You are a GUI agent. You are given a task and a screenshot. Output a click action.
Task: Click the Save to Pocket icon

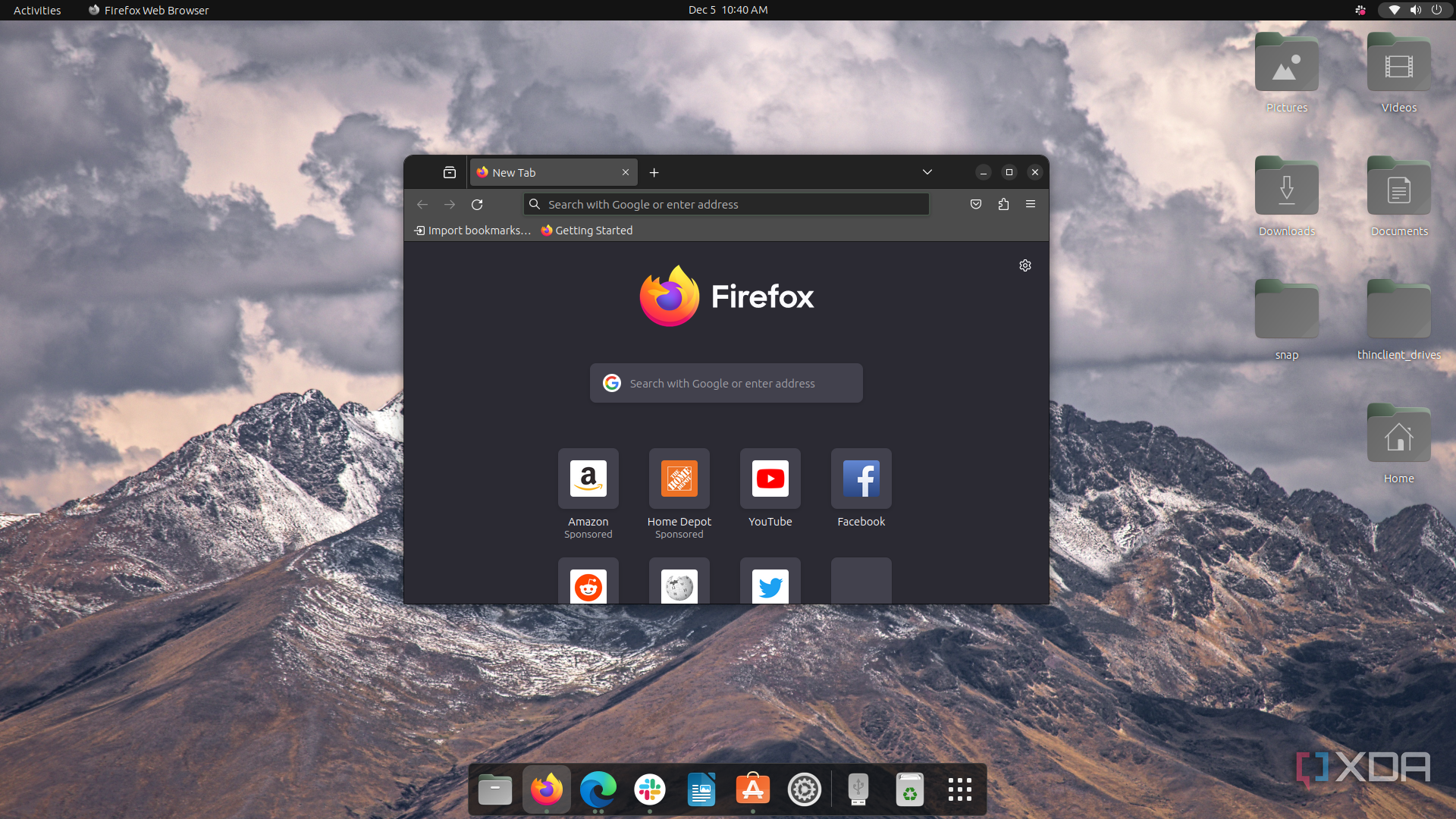pyautogui.click(x=976, y=204)
